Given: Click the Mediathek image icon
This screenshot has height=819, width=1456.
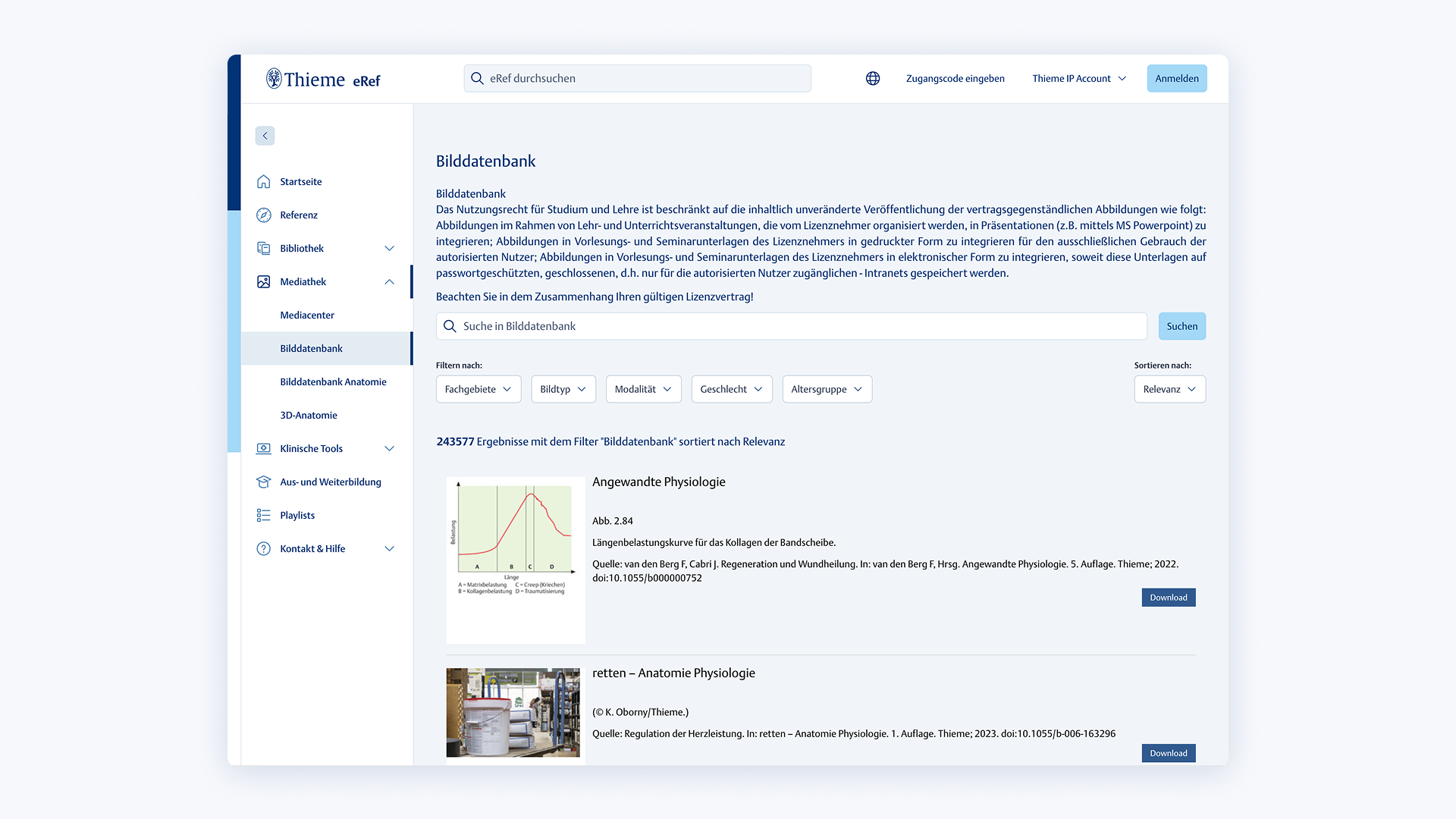Looking at the screenshot, I should [x=263, y=281].
